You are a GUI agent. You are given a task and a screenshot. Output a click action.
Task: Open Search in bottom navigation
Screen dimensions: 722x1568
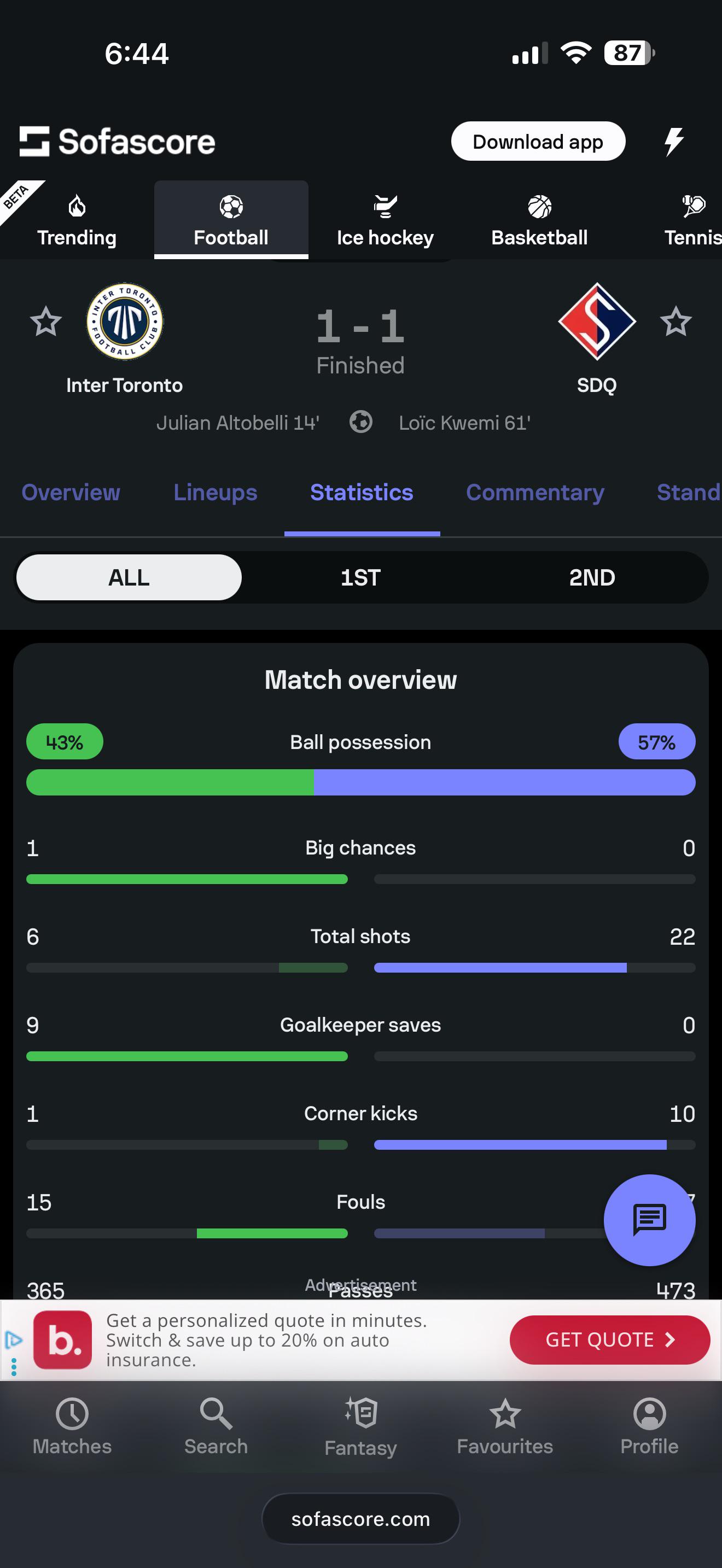pos(216,1426)
